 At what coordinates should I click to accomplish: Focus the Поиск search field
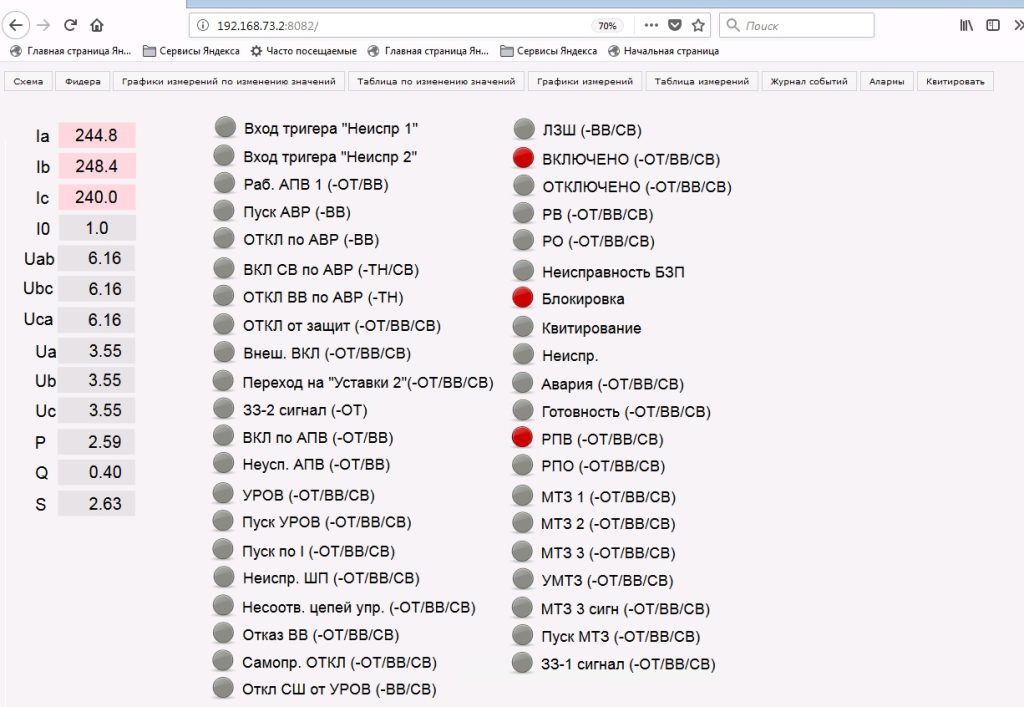797,25
